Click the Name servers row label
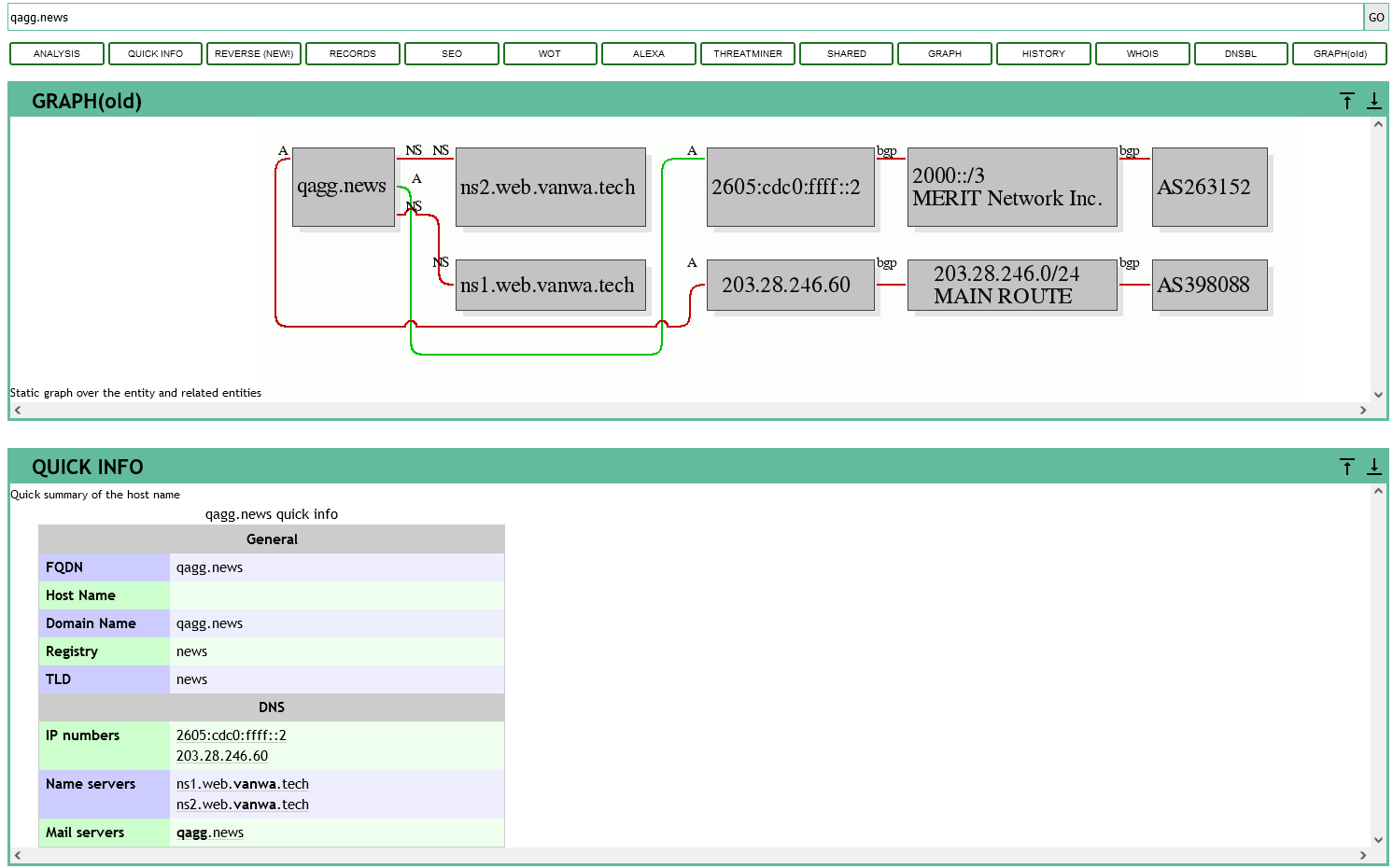 (x=91, y=784)
